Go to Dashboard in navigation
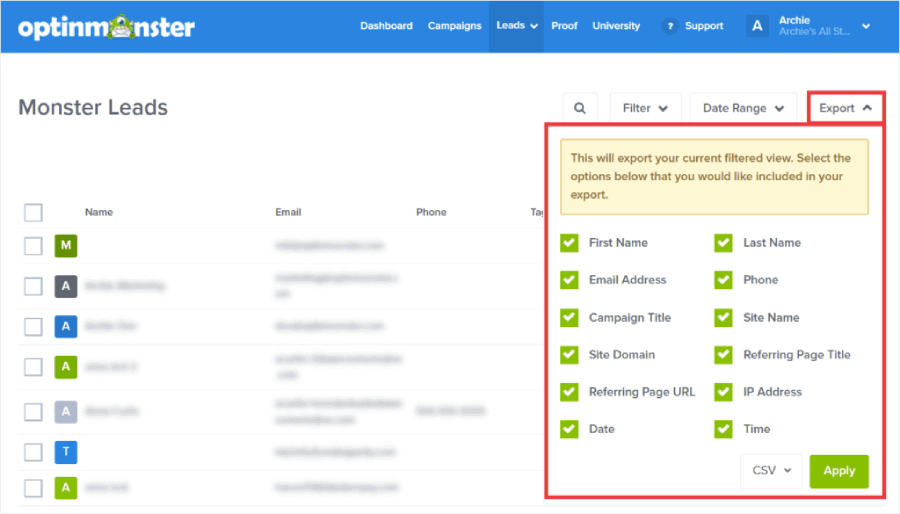Screen dimensions: 900x514 386,26
